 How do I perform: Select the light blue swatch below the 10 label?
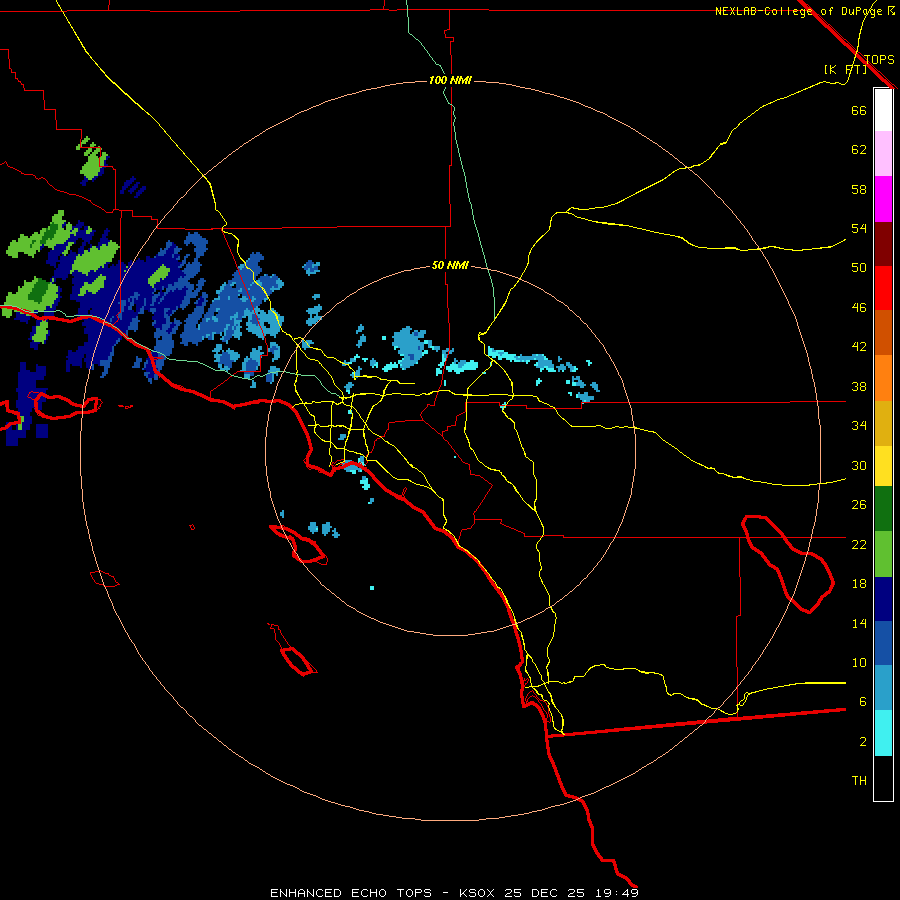point(883,688)
